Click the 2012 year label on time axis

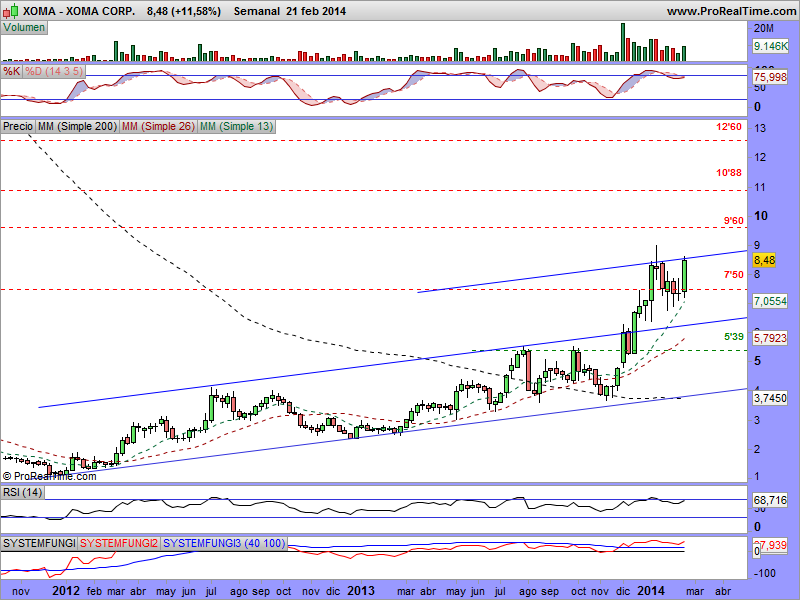(x=66, y=591)
